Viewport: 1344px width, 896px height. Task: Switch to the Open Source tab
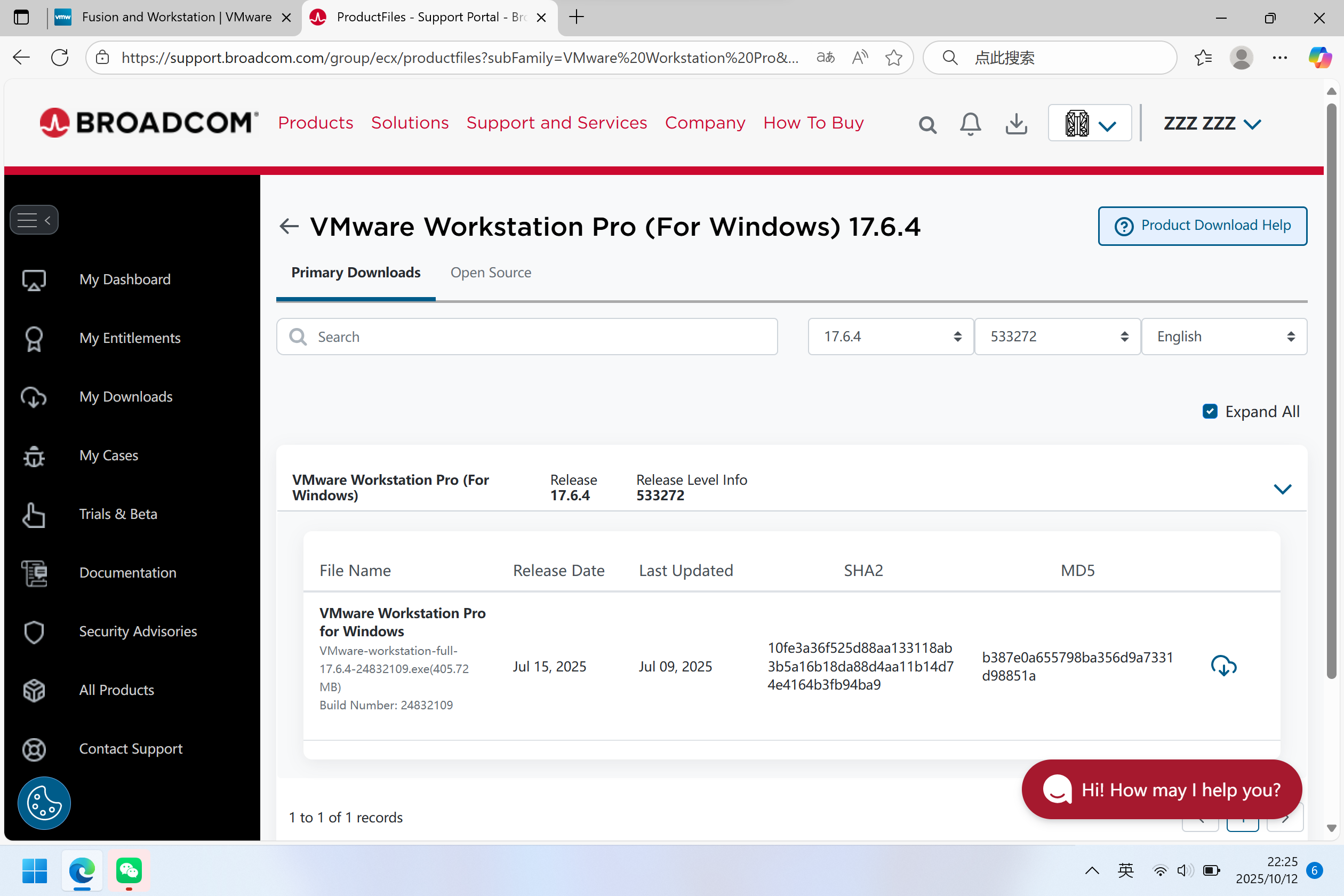[490, 273]
